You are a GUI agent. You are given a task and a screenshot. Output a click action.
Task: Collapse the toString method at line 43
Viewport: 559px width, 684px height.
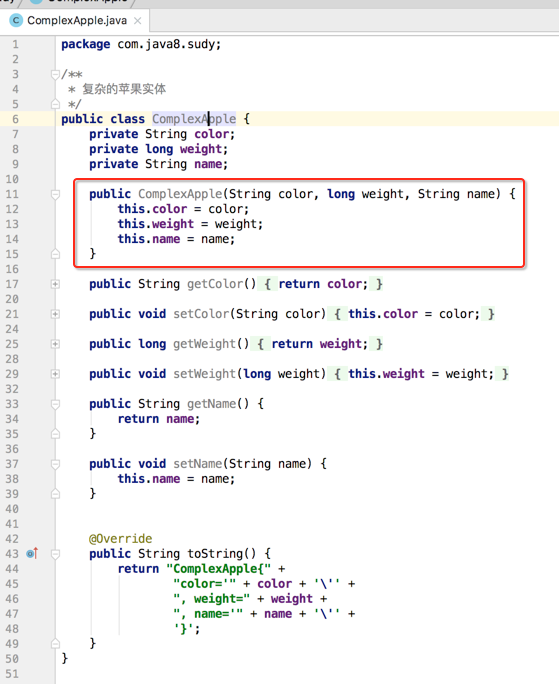coord(55,554)
